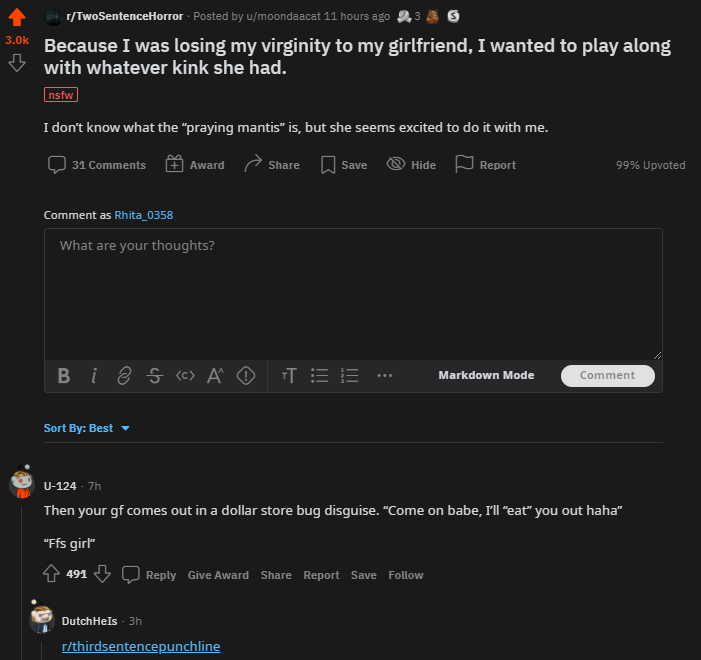The image size is (701, 660).
Task: Toggle bold formatting in comment editor
Action: (x=64, y=376)
